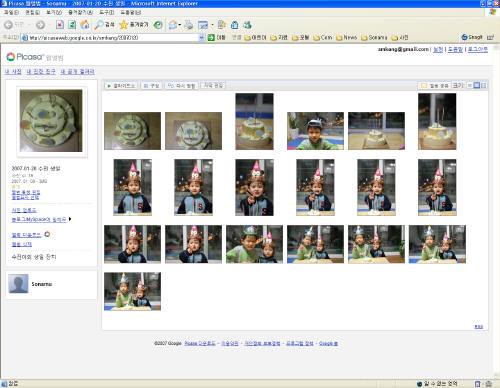
Task: Click the album cover photo in sidebar
Action: [x=51, y=121]
